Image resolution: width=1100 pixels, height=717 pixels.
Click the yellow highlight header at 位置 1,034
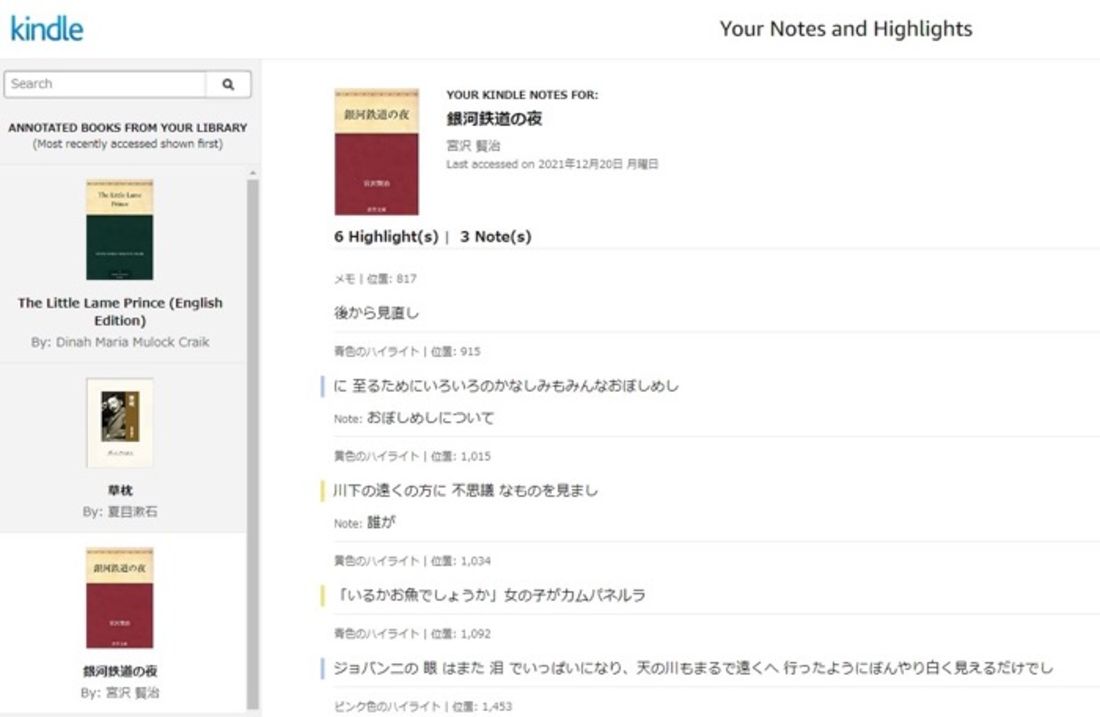pos(412,561)
